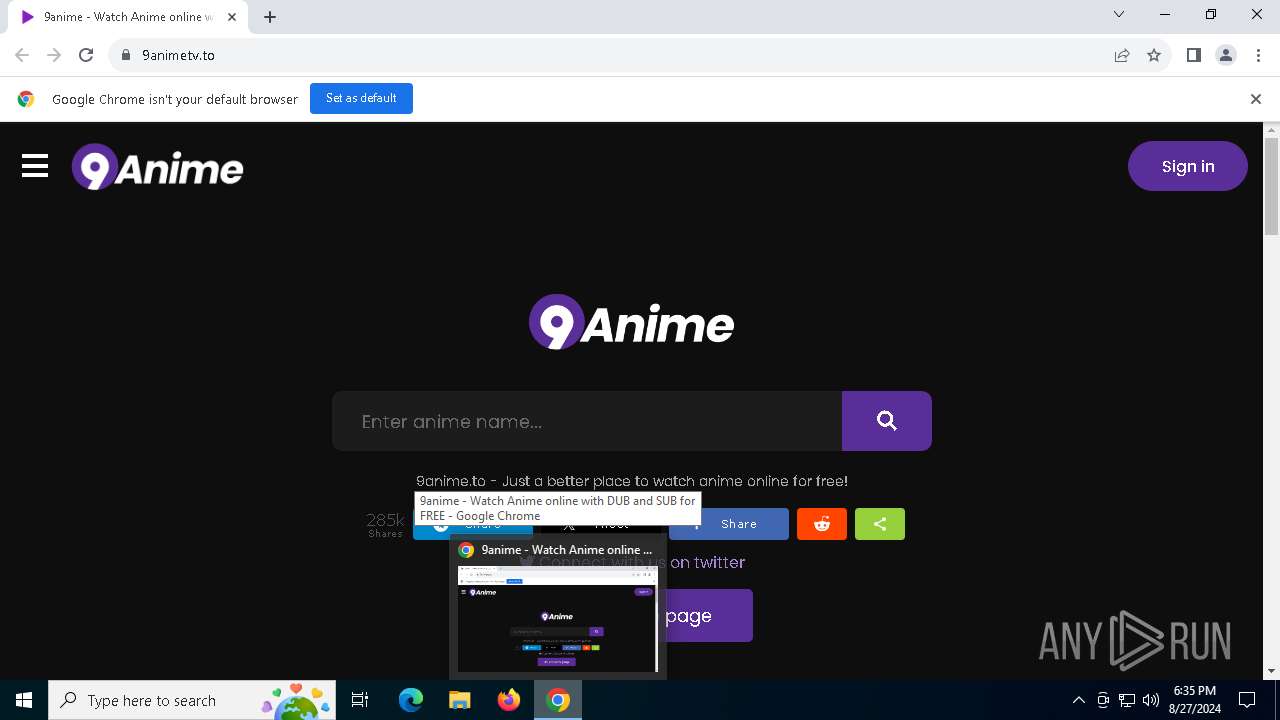Launch Firefox from taskbar
Viewport: 1280px width, 720px height.
tap(509, 700)
